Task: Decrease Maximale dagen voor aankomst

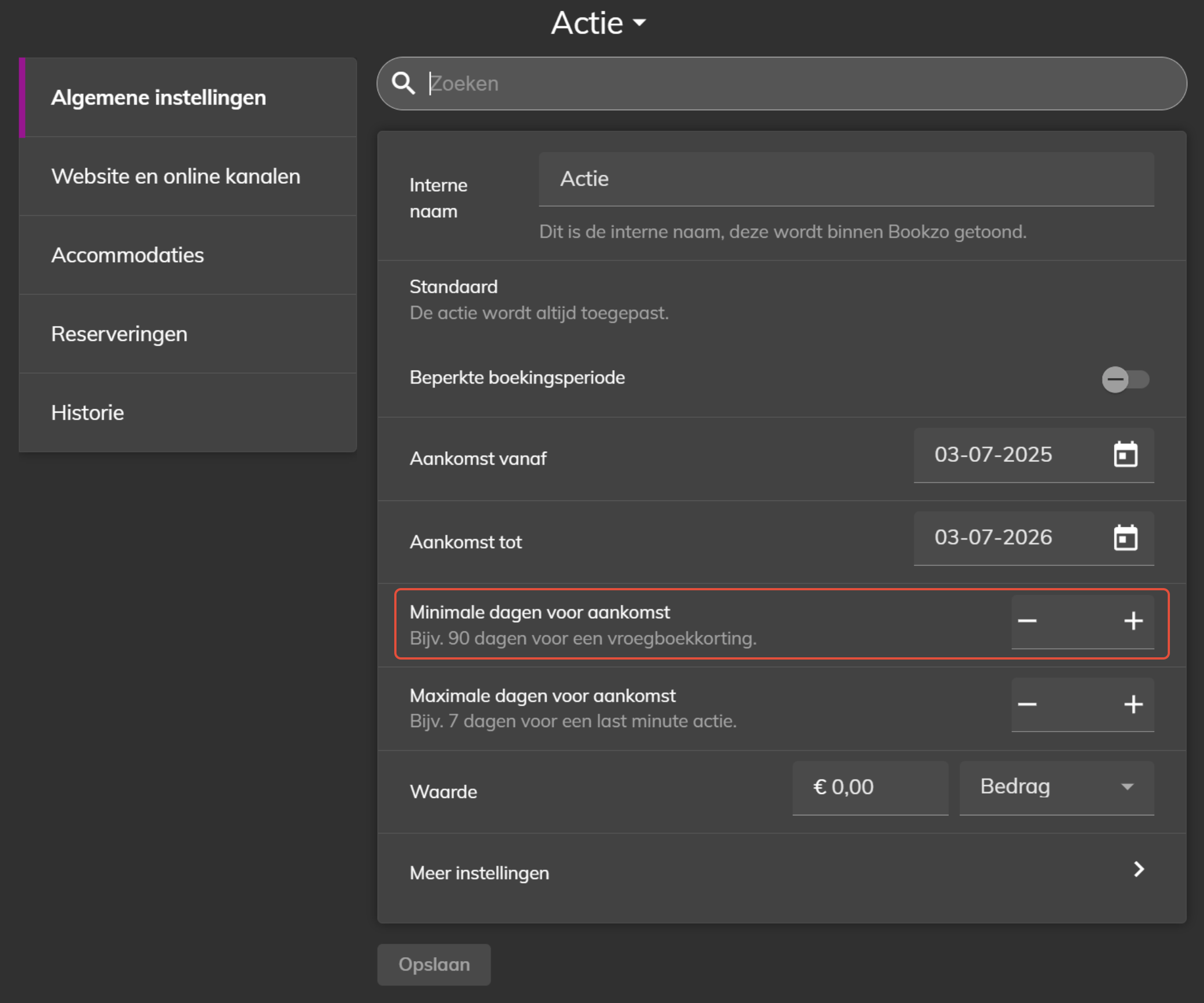Action: pos(1027,704)
